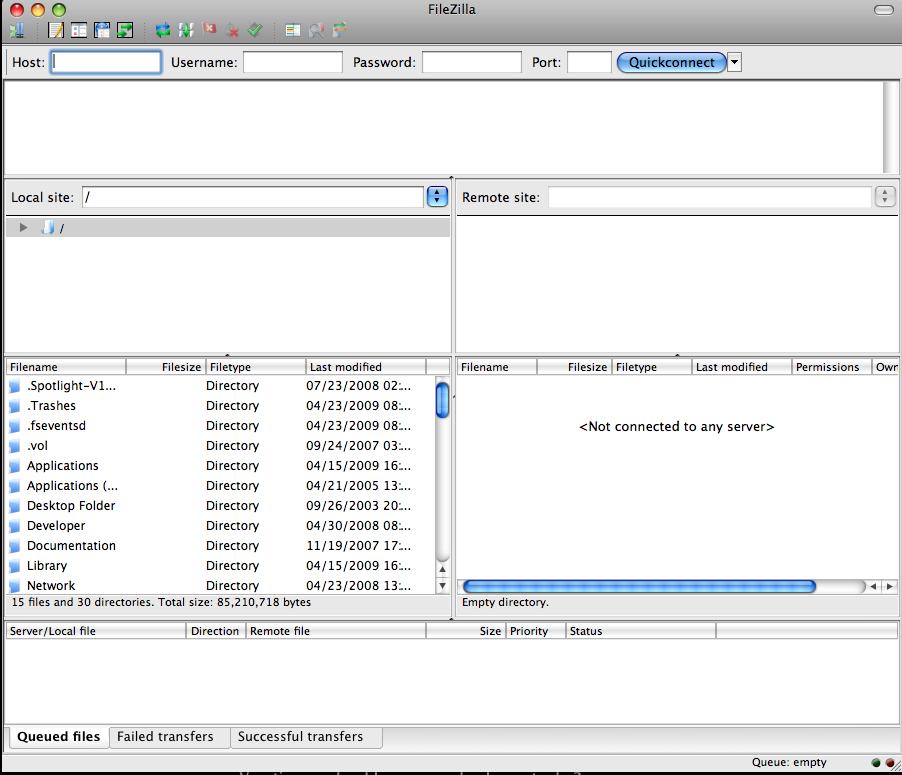This screenshot has width=902, height=775.
Task: Sort remote list by Last modified column
Action: click(x=742, y=366)
